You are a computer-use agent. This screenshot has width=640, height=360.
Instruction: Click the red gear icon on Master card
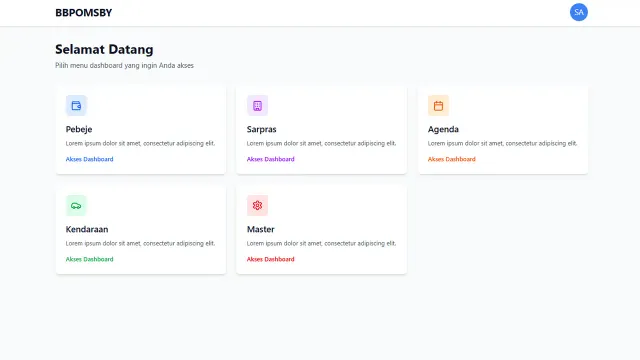257,206
